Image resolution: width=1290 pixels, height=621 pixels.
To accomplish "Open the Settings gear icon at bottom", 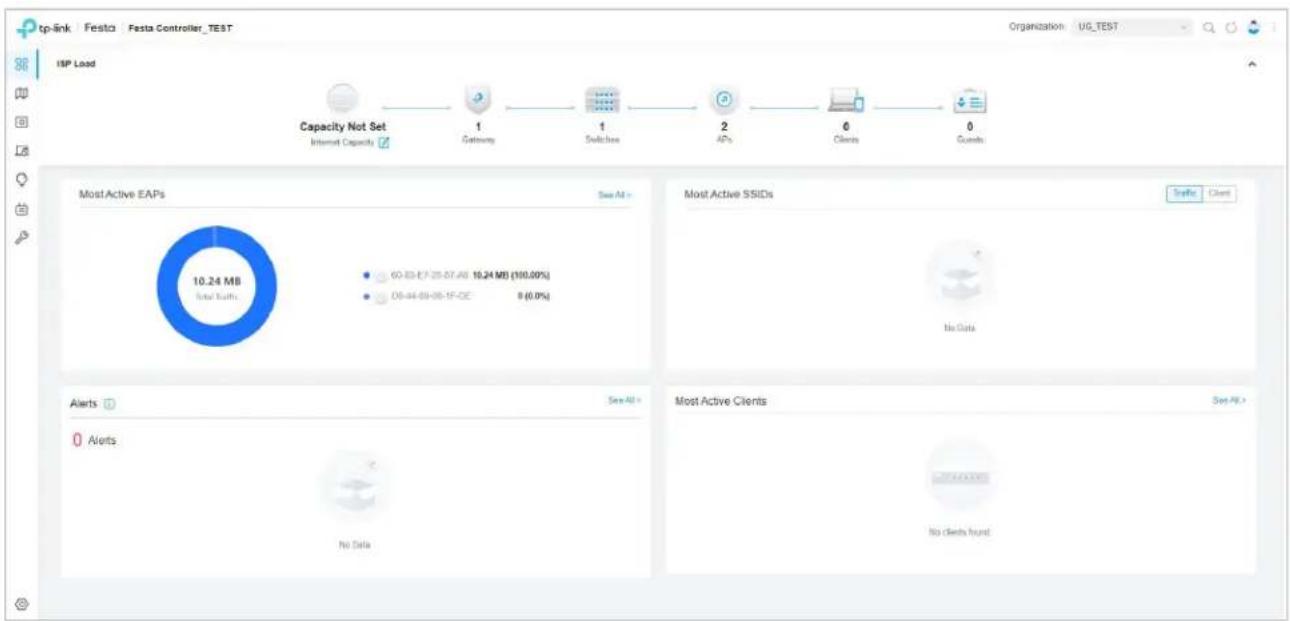I will click(20, 603).
